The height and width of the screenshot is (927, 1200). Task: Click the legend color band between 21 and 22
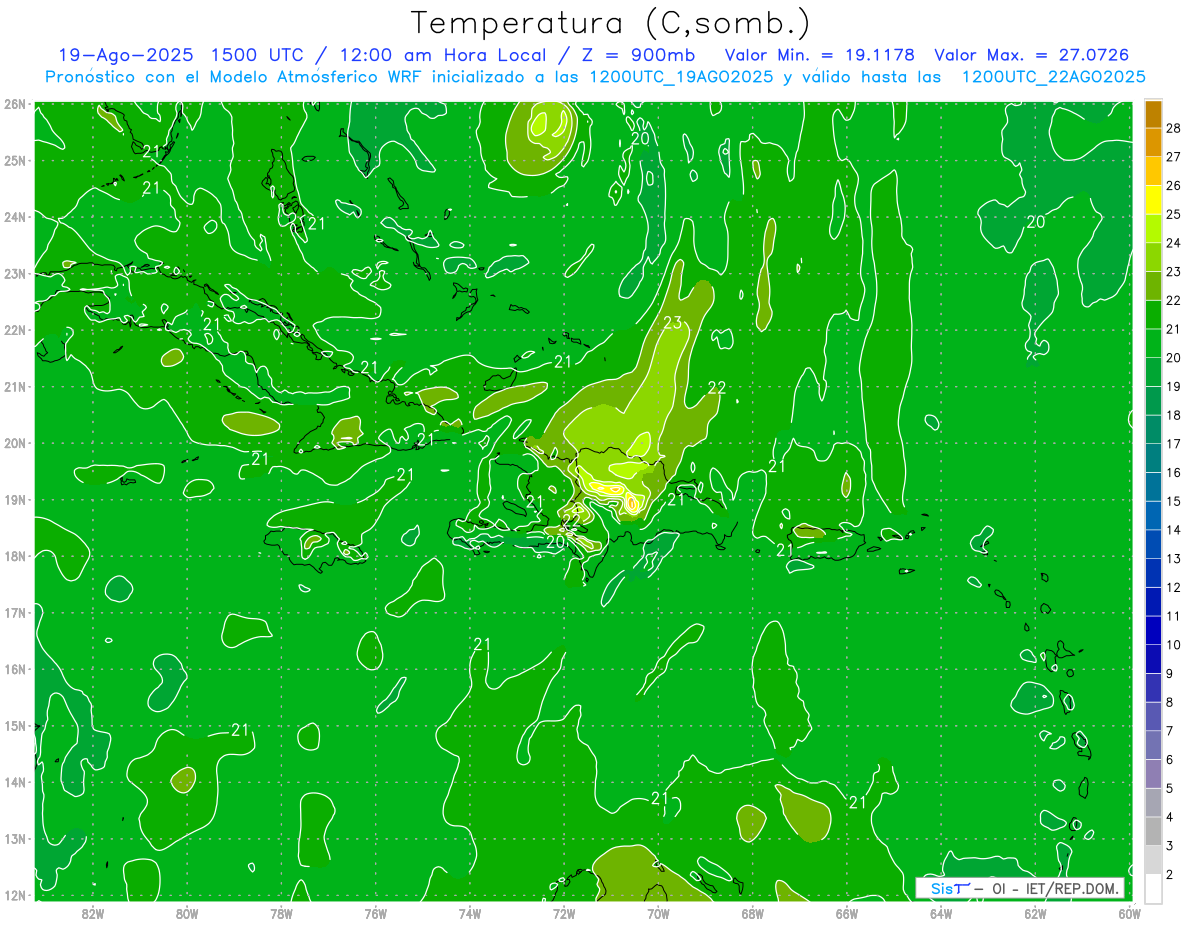[x=1153, y=314]
